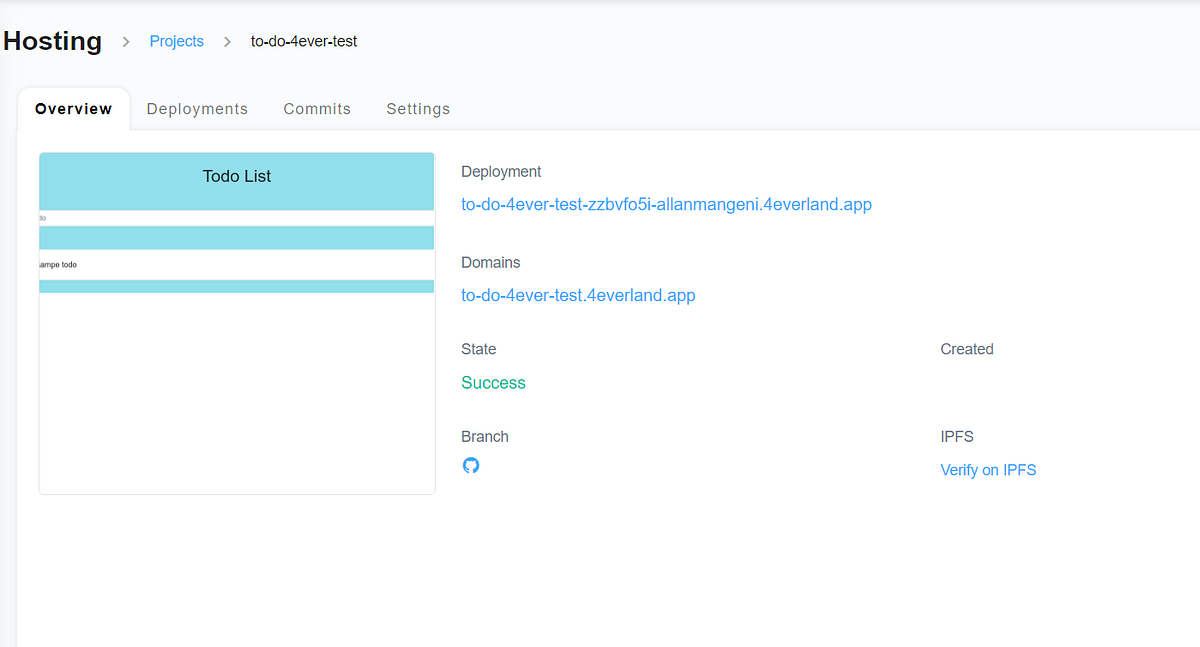The width and height of the screenshot is (1200, 647).
Task: Open the Commits tab
Action: coord(317,108)
